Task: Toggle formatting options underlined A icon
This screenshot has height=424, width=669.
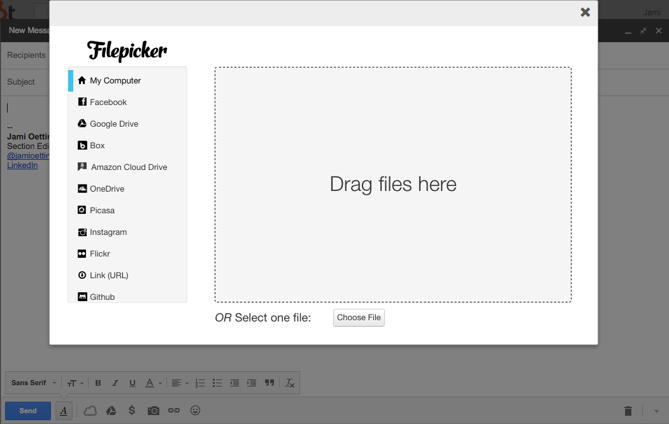Action: (x=64, y=411)
